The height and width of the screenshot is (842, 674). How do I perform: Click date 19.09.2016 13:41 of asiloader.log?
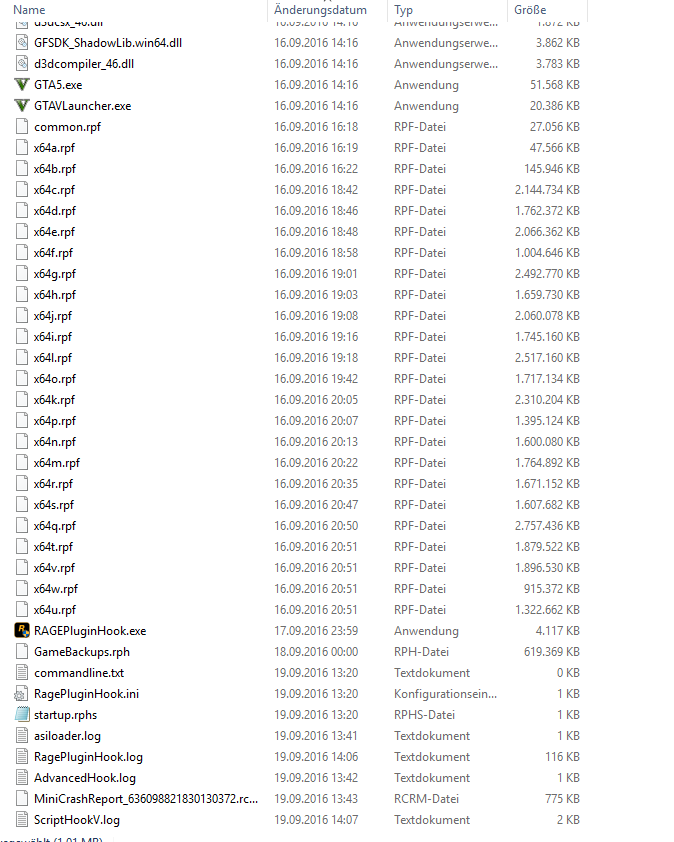[x=316, y=736]
